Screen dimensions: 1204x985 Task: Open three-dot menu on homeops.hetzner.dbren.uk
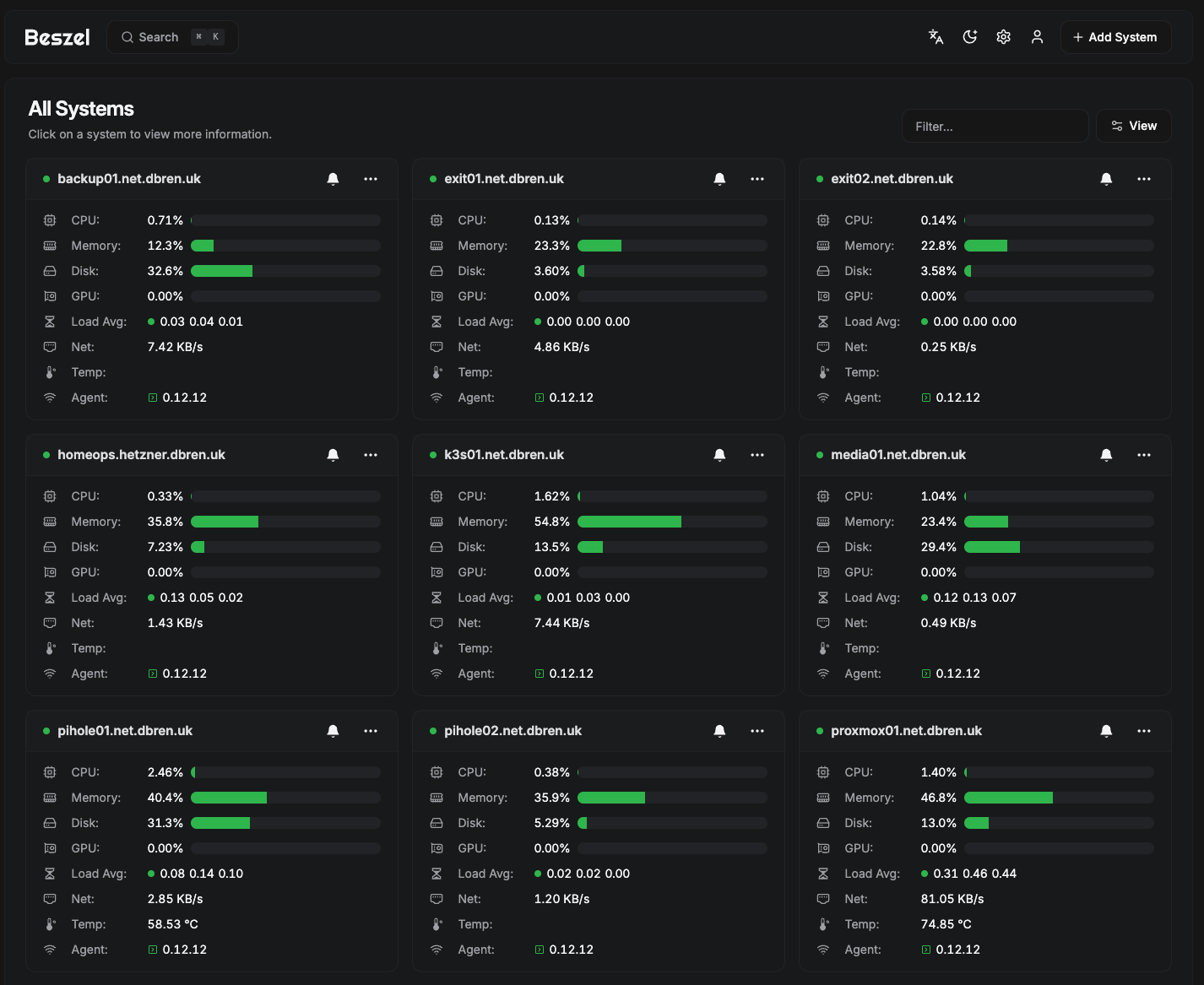[371, 455]
